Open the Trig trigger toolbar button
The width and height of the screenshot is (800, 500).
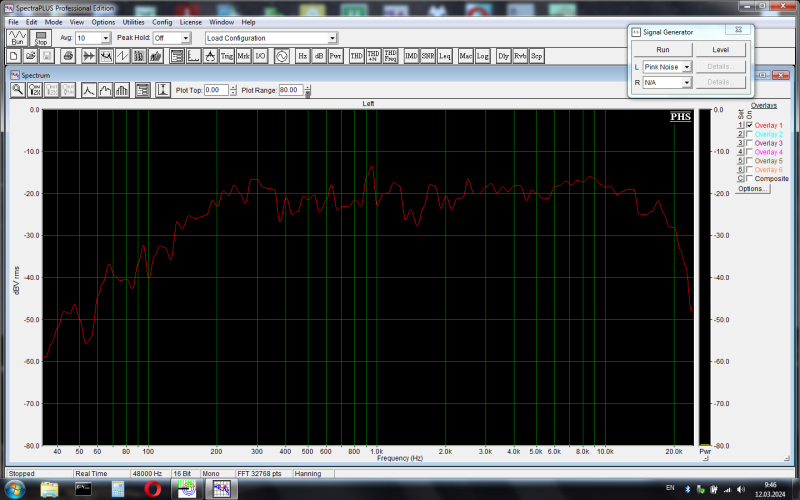click(227, 56)
